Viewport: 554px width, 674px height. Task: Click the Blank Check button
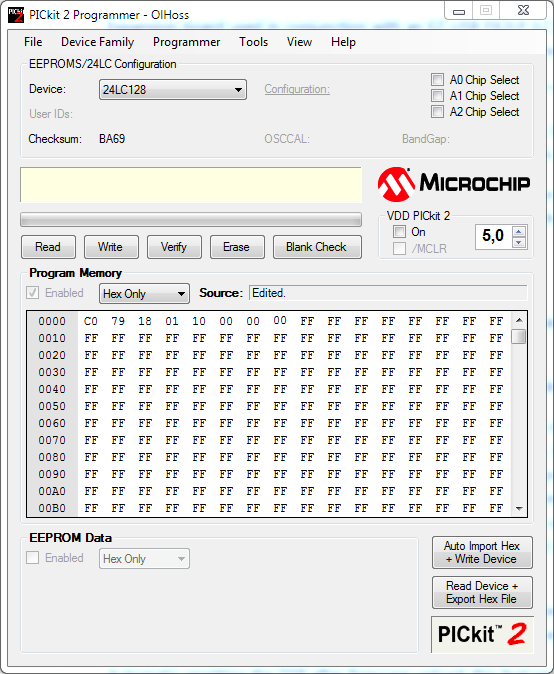coord(317,247)
